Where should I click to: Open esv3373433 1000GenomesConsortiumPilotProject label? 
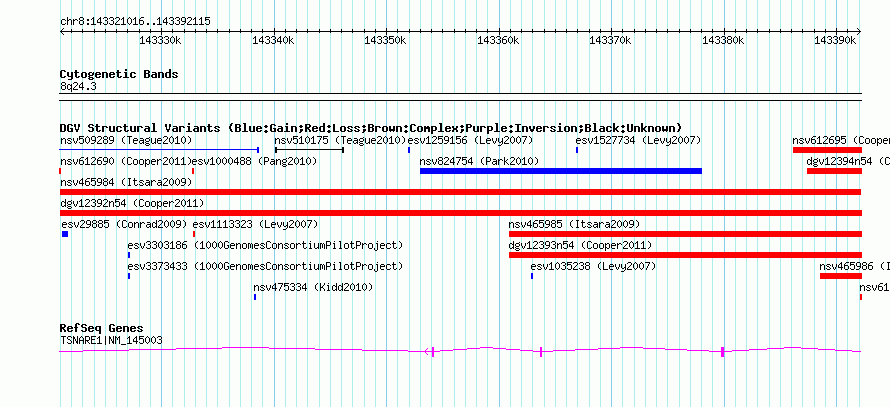[x=265, y=266]
